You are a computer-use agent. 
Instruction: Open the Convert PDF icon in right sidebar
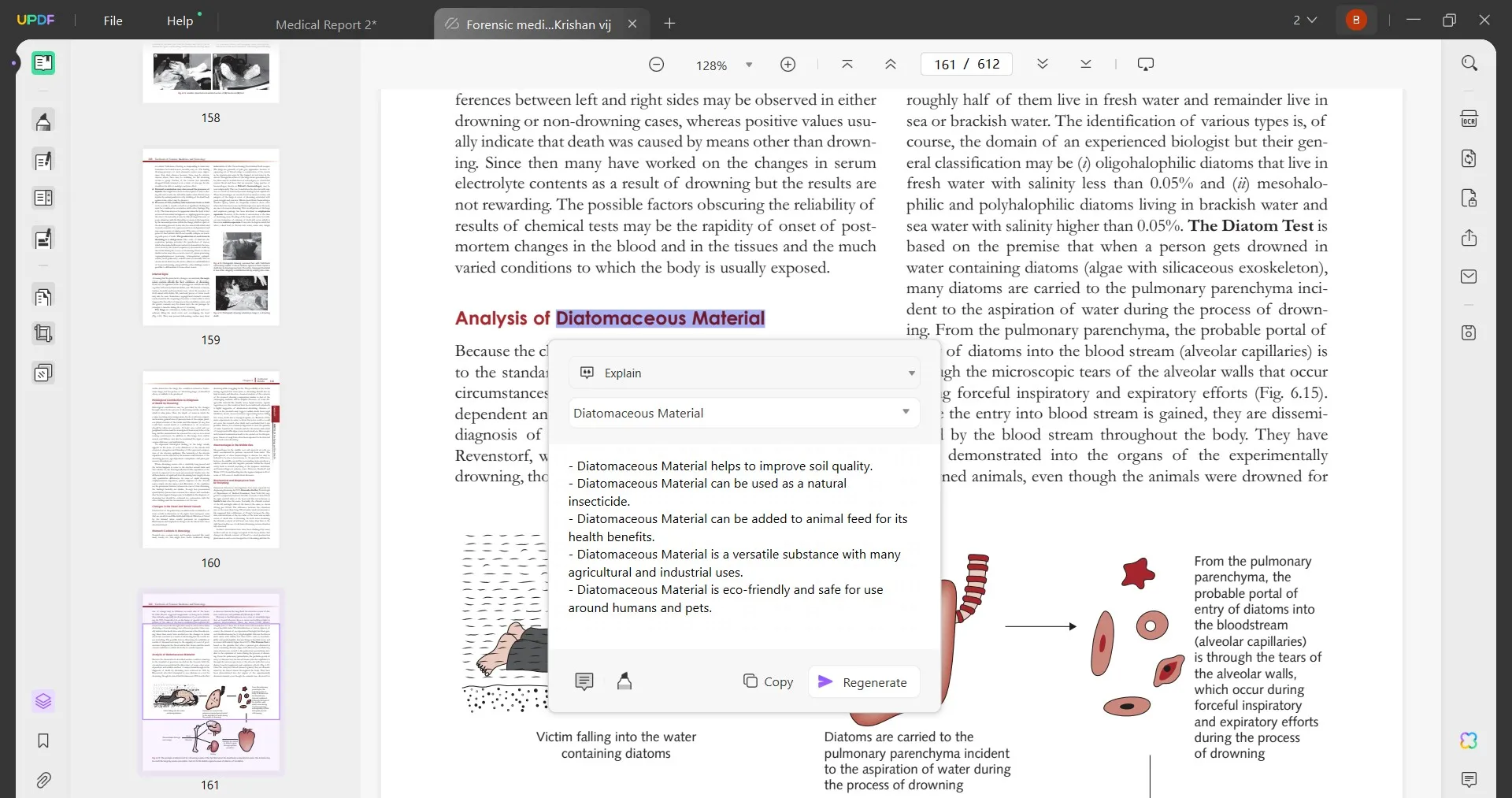tap(1469, 158)
